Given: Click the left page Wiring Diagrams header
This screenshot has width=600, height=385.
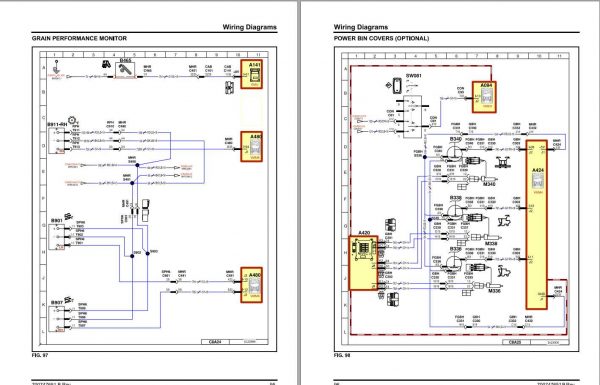Looking at the screenshot, I should (249, 27).
